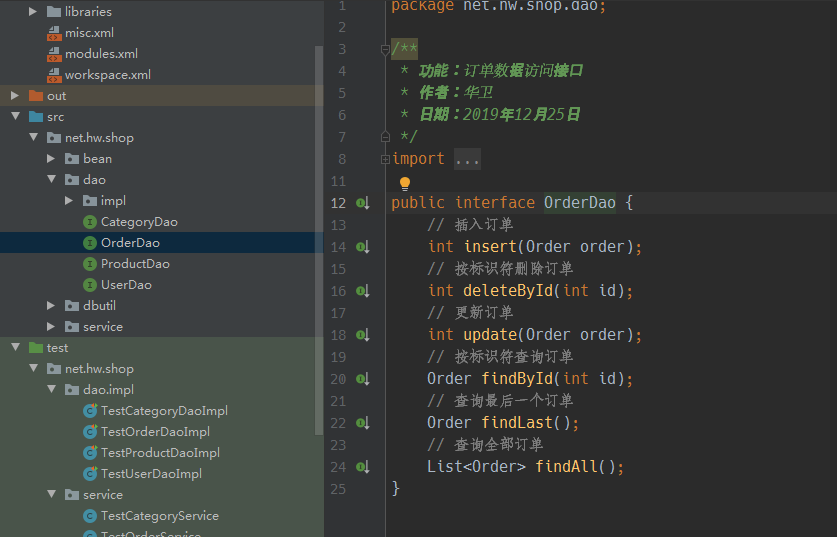
Task: Click the implemented marker on line 12
Action: coord(363,203)
